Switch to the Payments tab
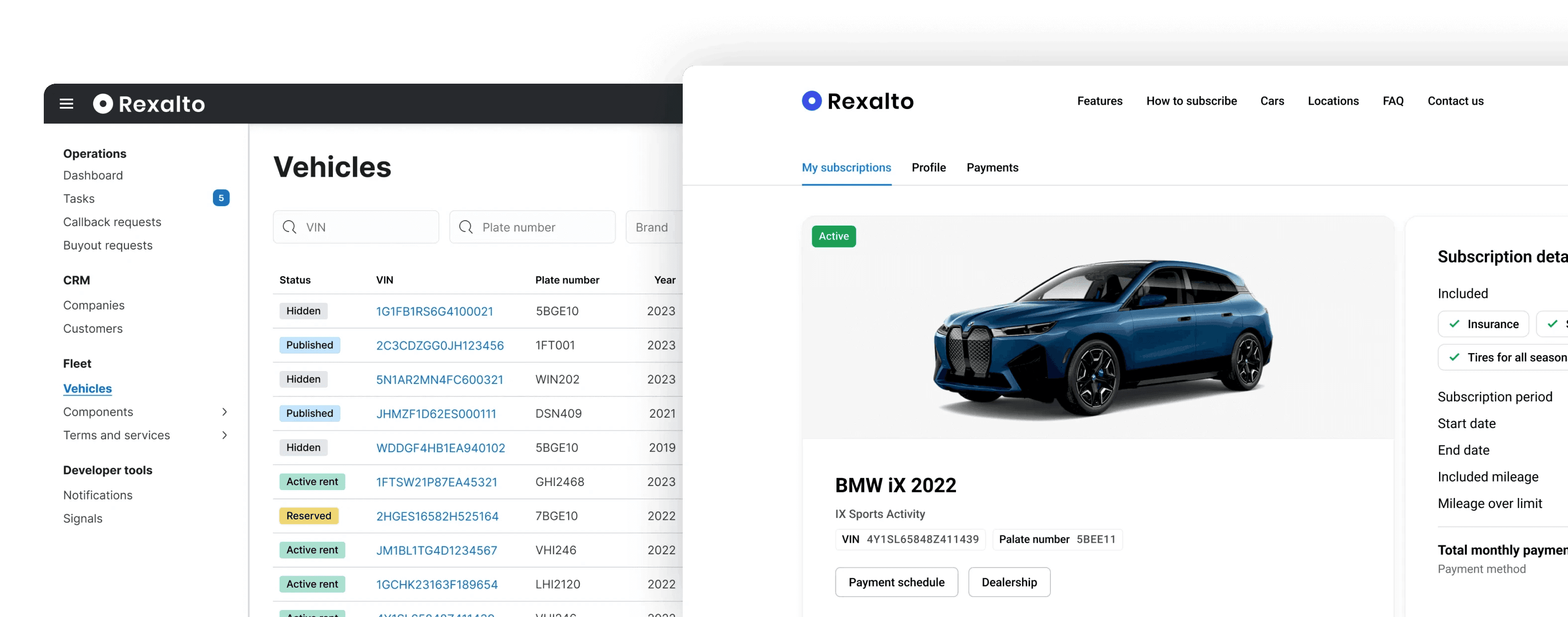This screenshot has width=1568, height=617. click(992, 167)
